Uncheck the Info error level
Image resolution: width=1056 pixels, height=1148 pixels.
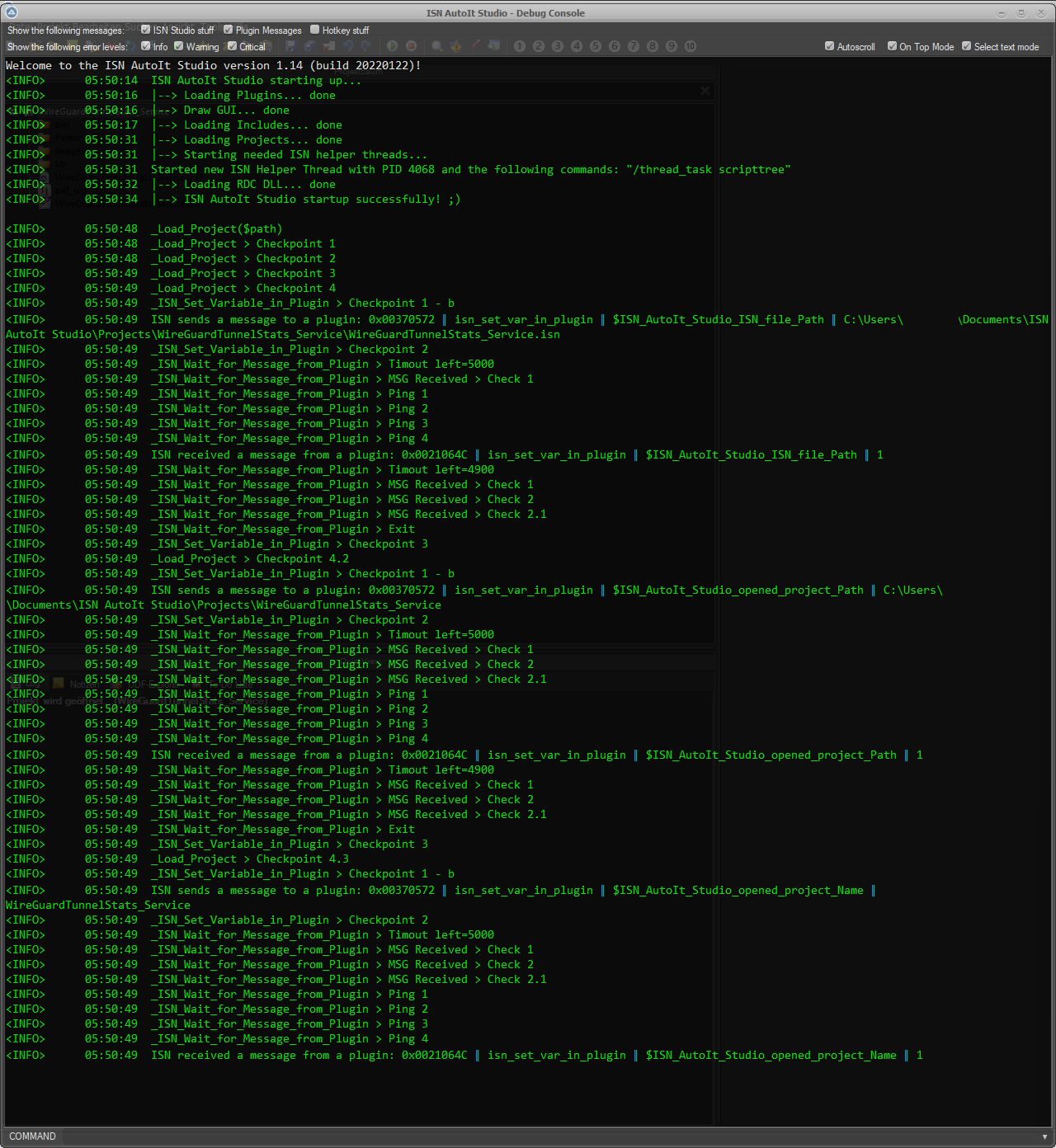tap(146, 46)
